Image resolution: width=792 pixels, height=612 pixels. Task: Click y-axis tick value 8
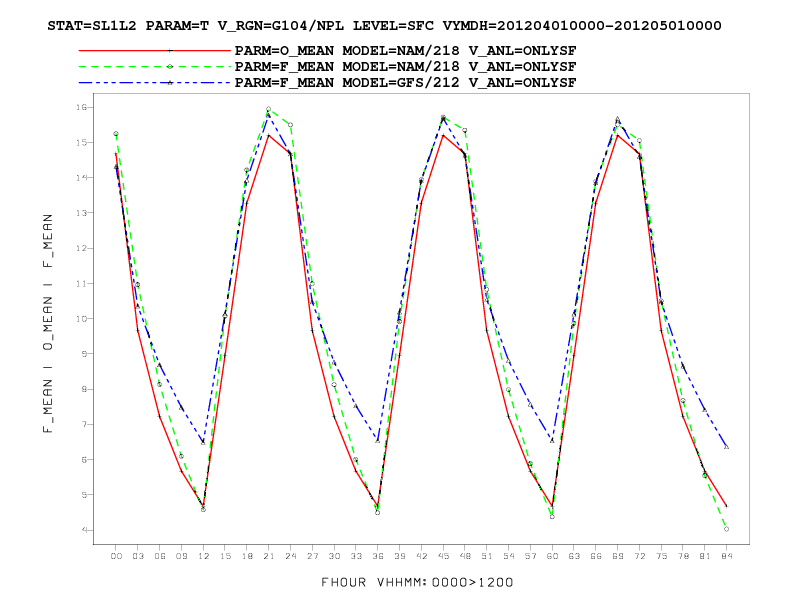pyautogui.click(x=83, y=389)
